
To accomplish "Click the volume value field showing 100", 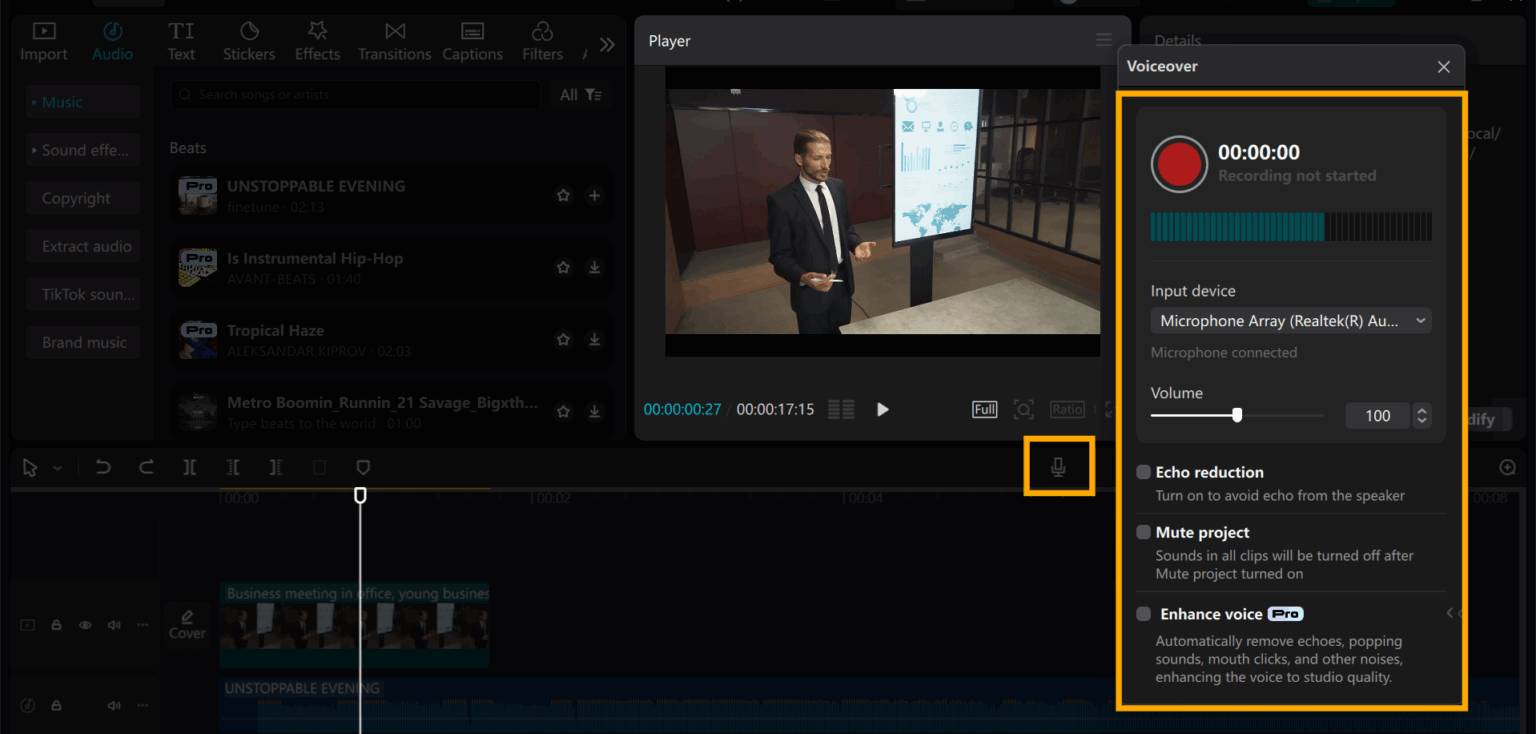I will [x=1377, y=415].
